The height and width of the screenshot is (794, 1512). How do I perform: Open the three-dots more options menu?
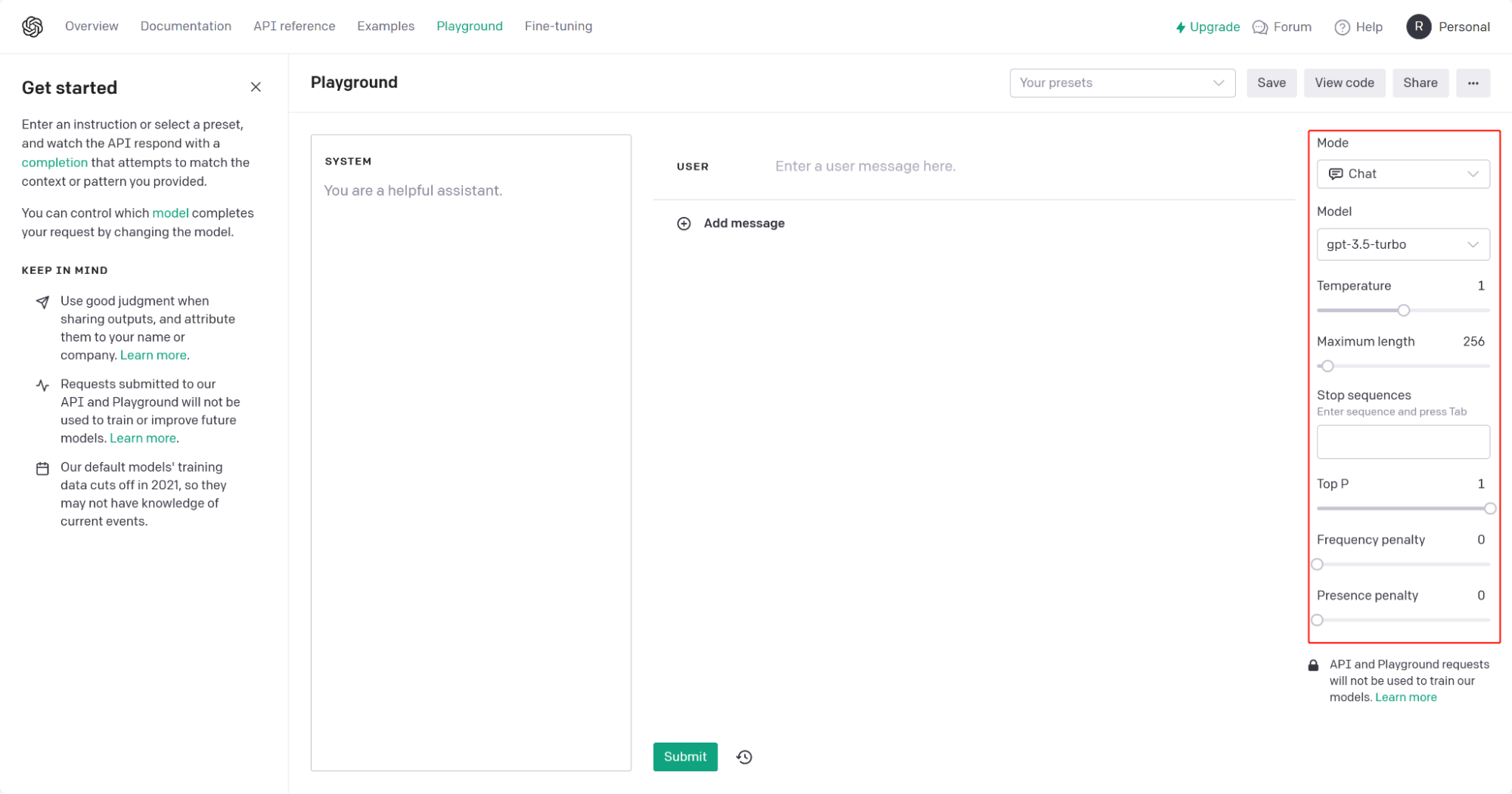click(1473, 83)
